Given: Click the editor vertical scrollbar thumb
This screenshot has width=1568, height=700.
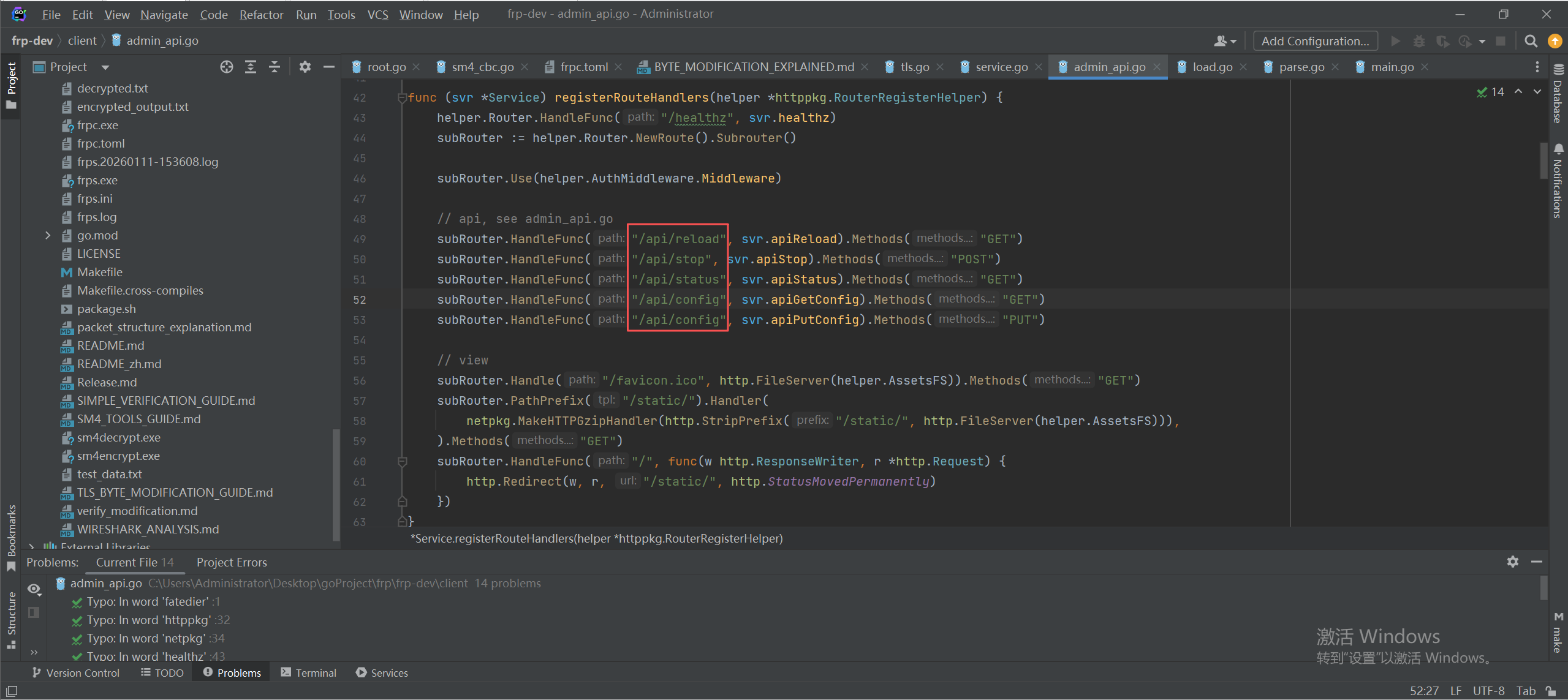Looking at the screenshot, I should pos(1543,160).
